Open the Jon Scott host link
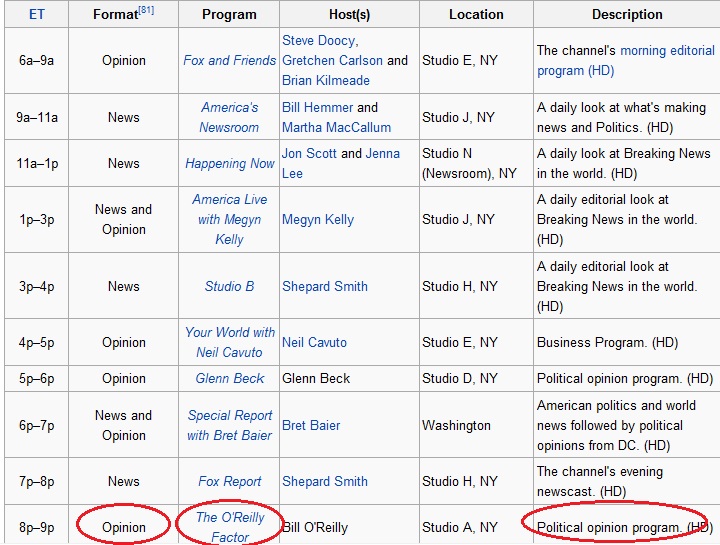The width and height of the screenshot is (720, 545). 309,153
